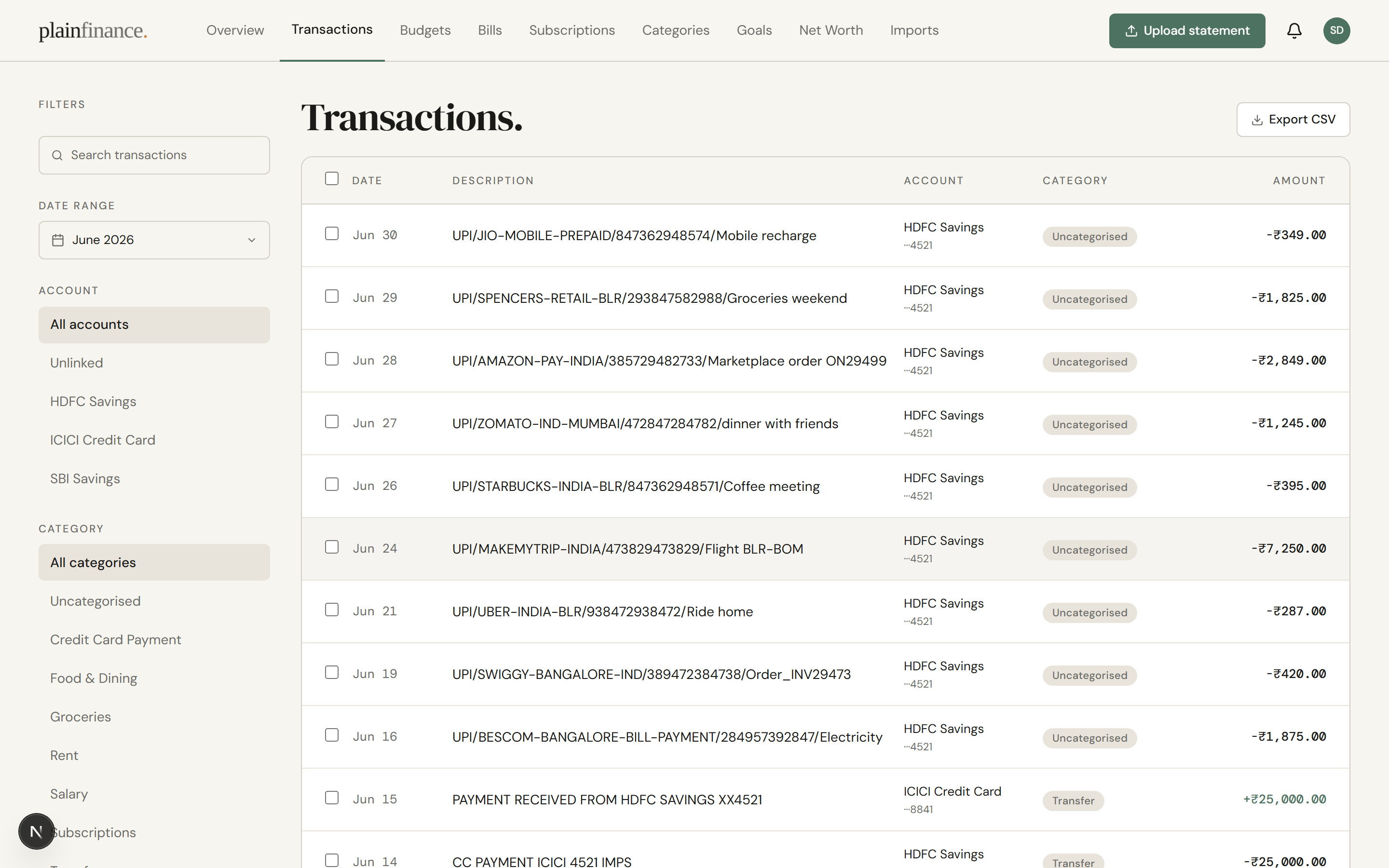Open the Net Worth tab

pyautogui.click(x=831, y=30)
